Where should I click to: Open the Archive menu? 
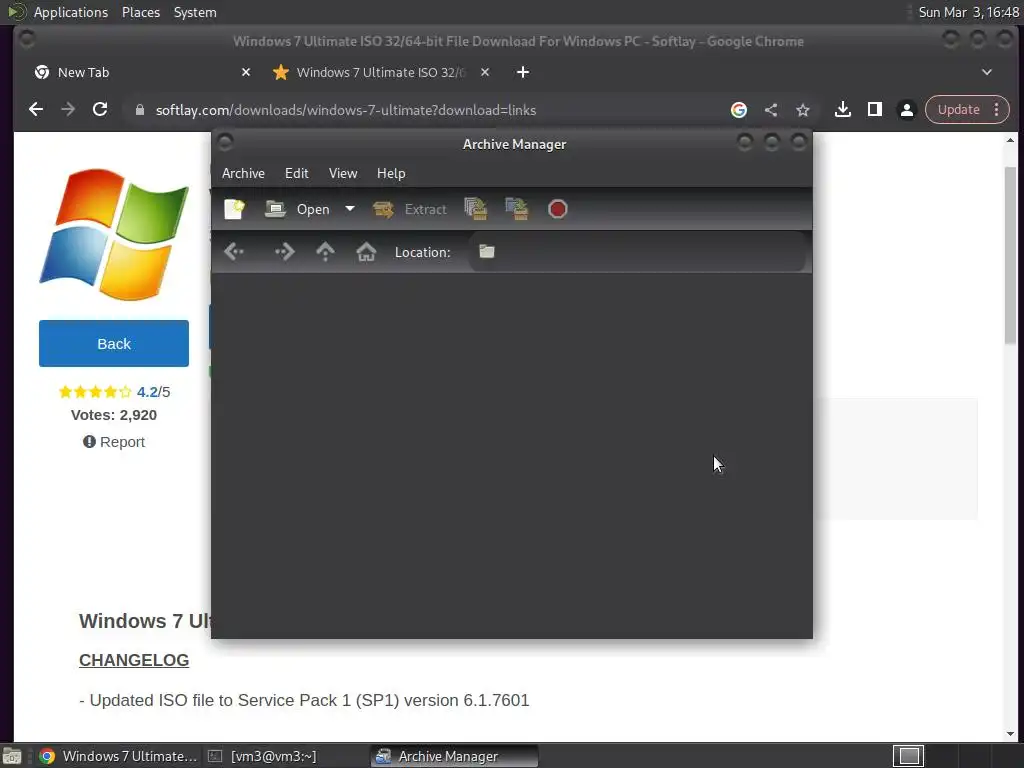243,173
